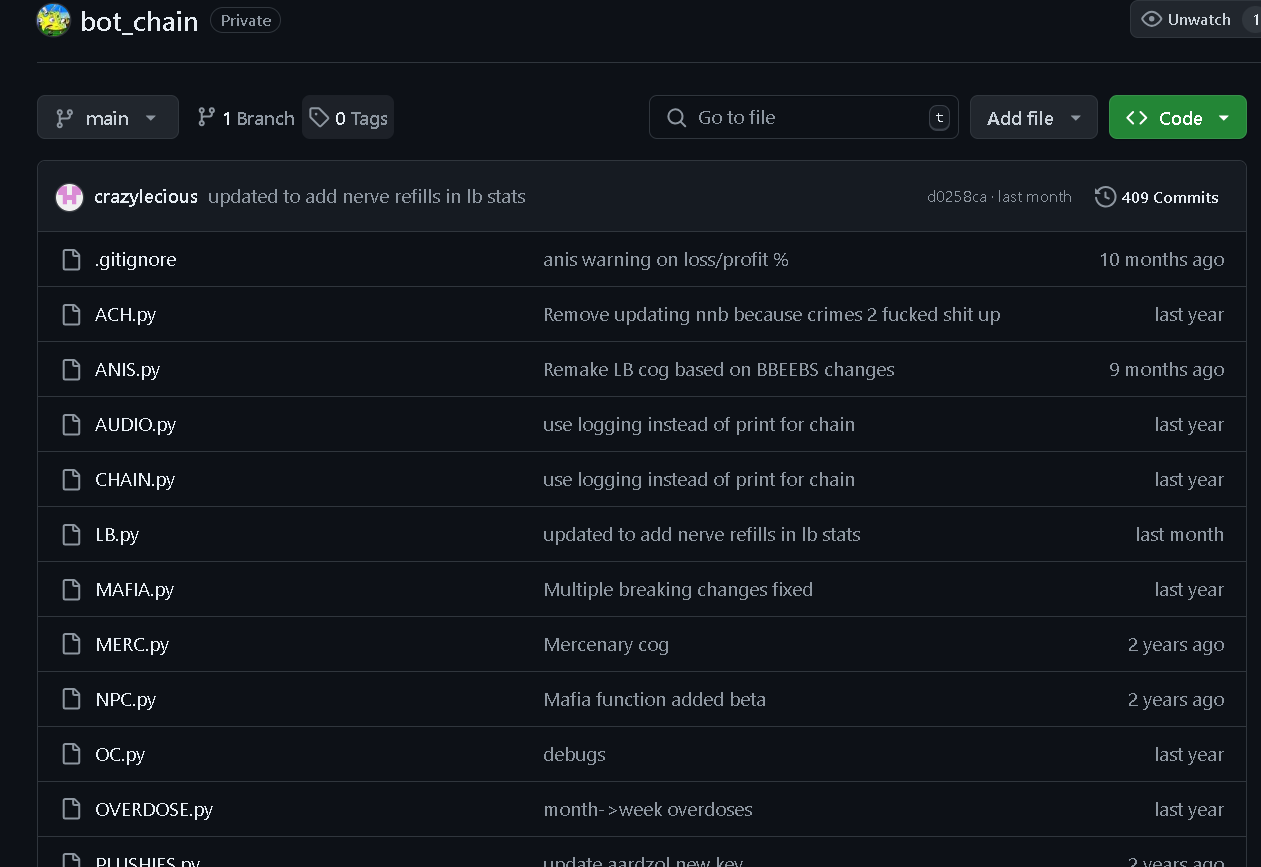The height and width of the screenshot is (867, 1261).
Task: Open the main branch selector dropdown
Action: tap(108, 117)
